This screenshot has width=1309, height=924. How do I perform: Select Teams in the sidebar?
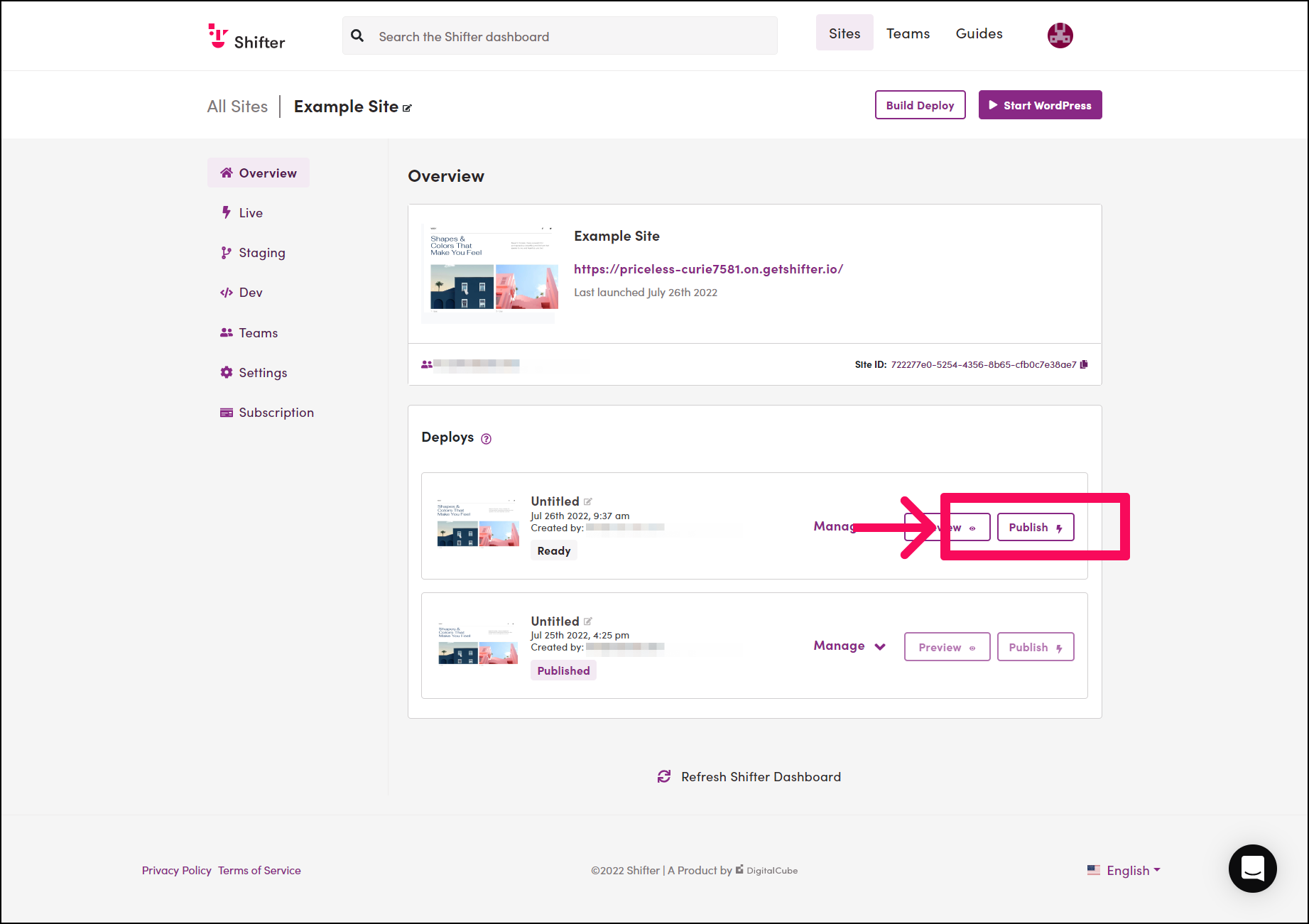pos(249,332)
